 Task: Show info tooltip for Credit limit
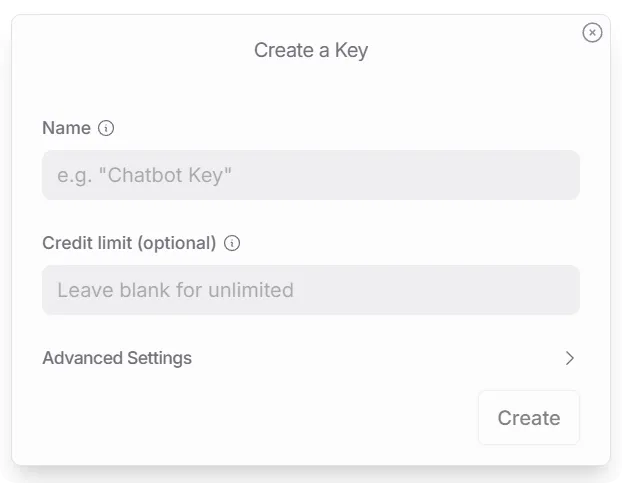[x=232, y=243]
